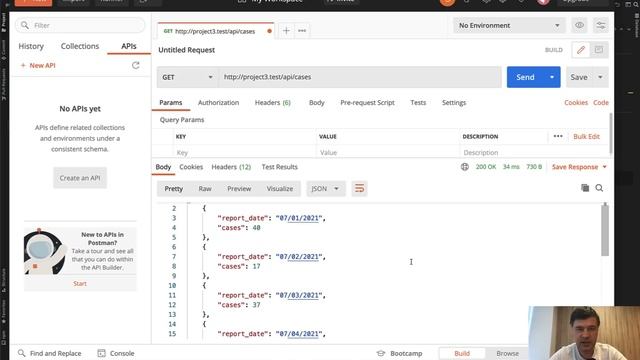Add a new request tab with plus

286,31
